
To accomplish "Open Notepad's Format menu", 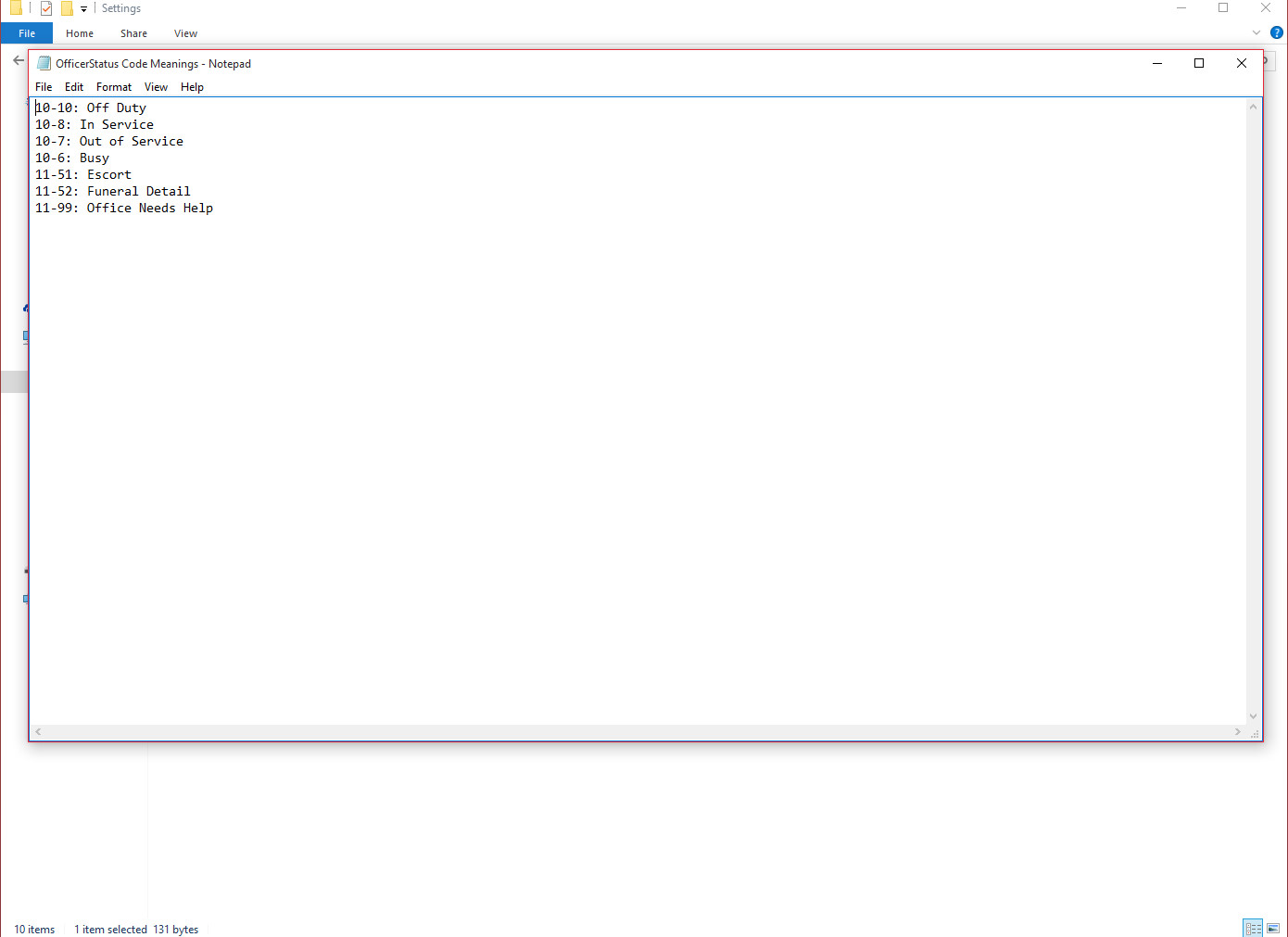I will [x=113, y=87].
